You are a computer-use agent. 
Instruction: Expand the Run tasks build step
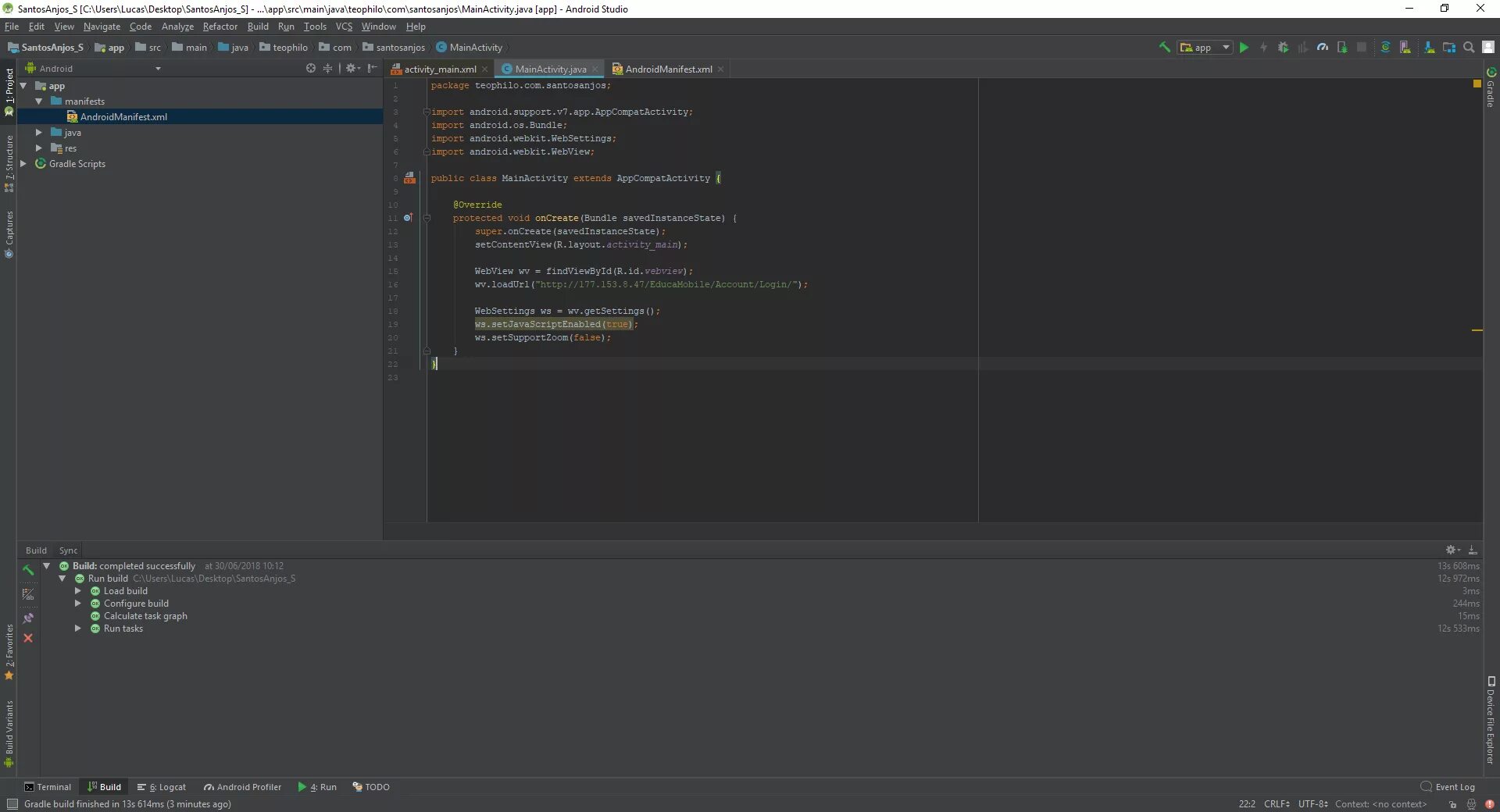[x=78, y=629]
